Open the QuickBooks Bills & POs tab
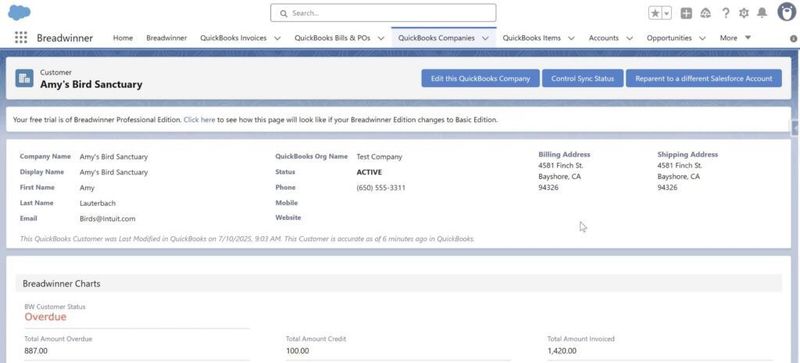Viewport: 800px width, 363px height. click(x=332, y=38)
